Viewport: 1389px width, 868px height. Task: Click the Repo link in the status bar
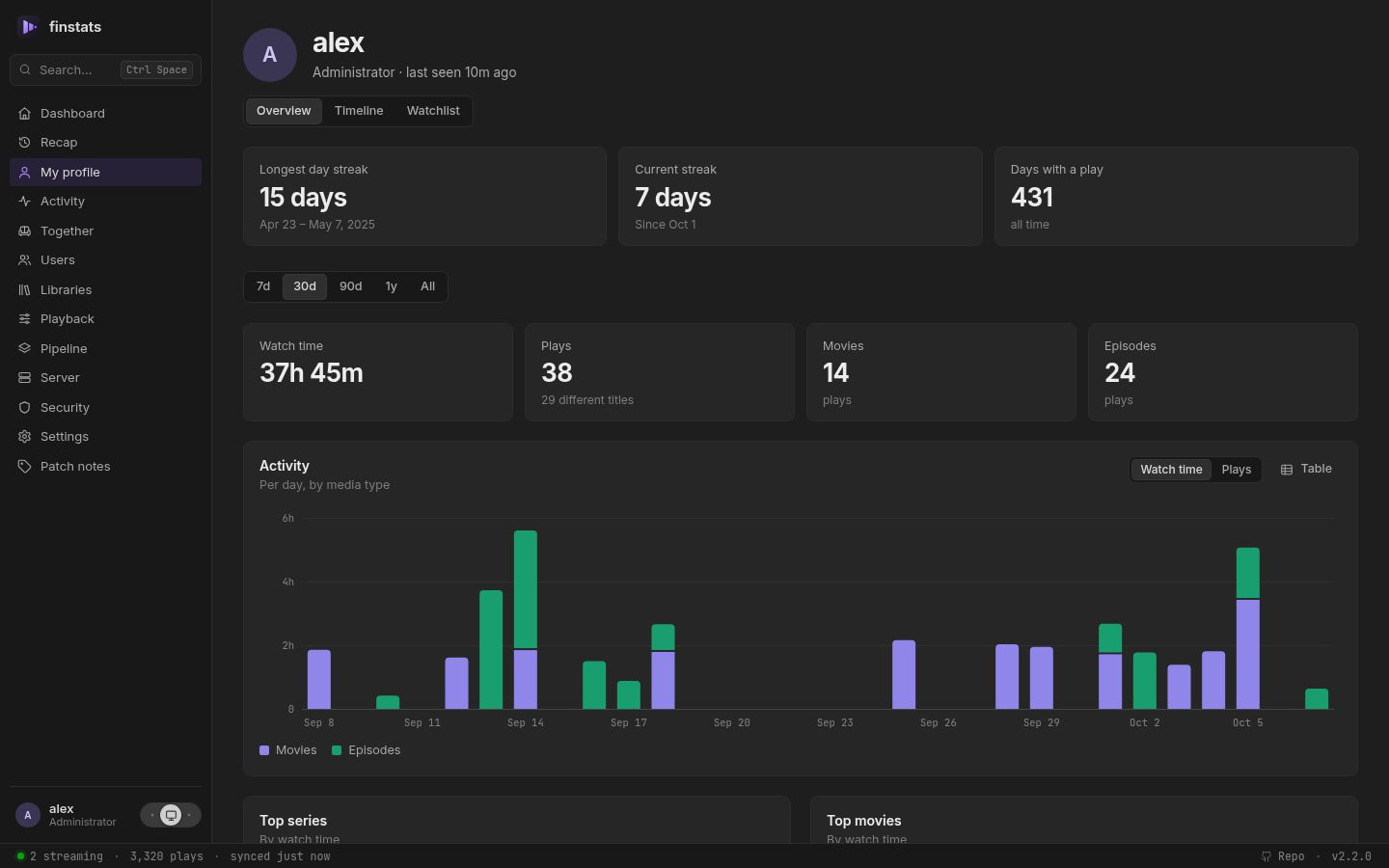tap(1283, 856)
